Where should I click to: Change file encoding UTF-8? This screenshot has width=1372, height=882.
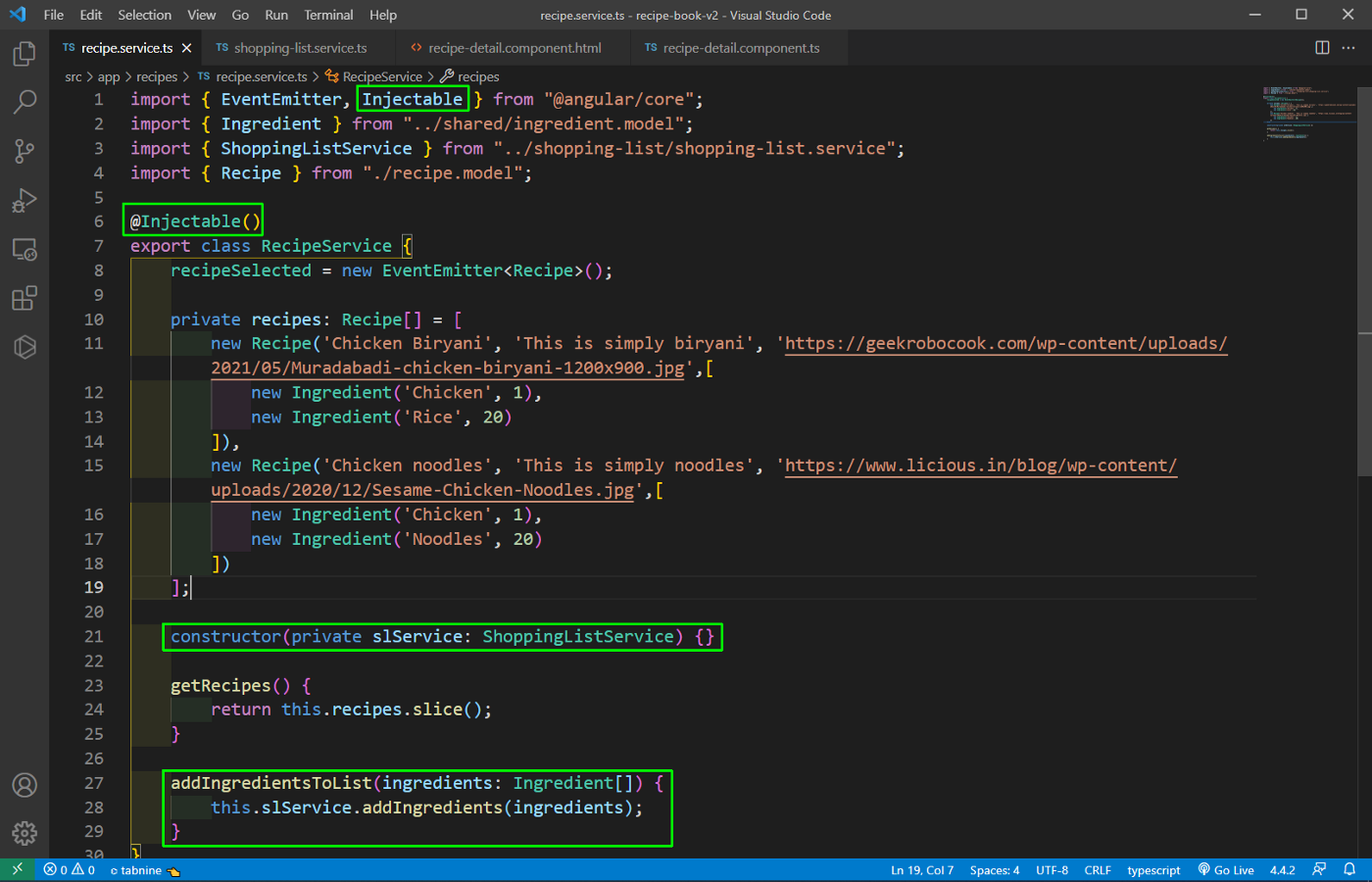coord(1053,870)
